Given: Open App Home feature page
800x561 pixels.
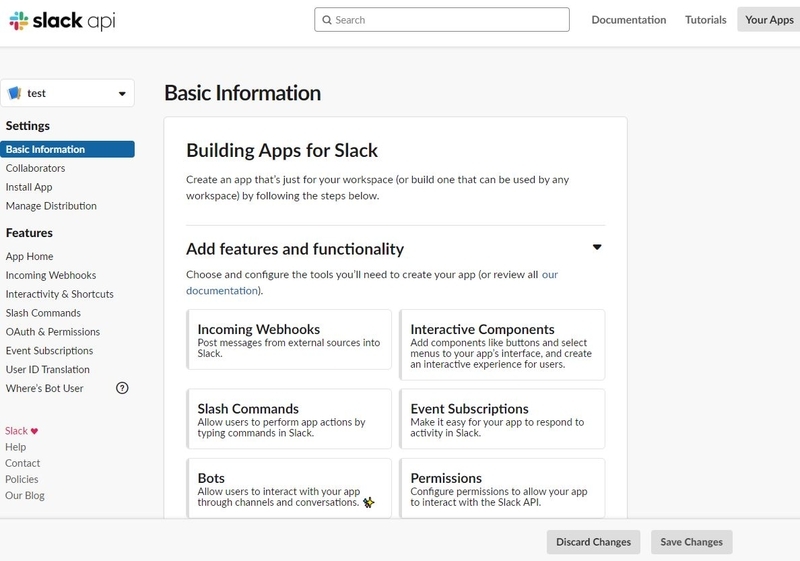Looking at the screenshot, I should click(x=29, y=257).
